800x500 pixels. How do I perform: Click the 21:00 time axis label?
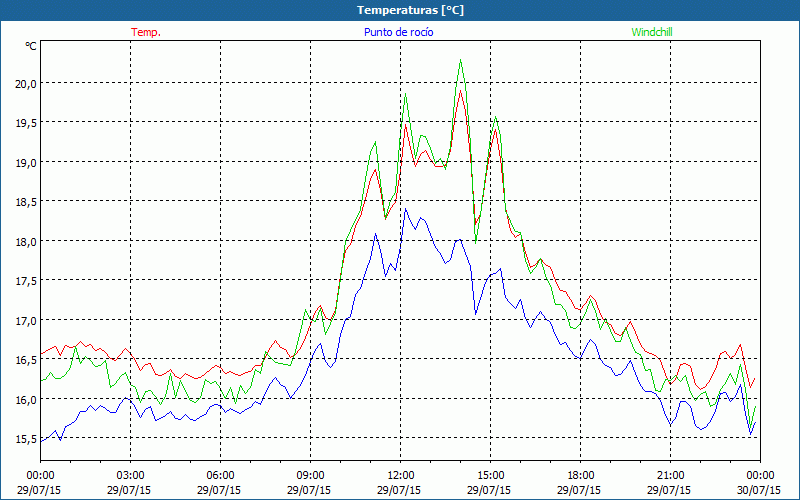pos(670,476)
